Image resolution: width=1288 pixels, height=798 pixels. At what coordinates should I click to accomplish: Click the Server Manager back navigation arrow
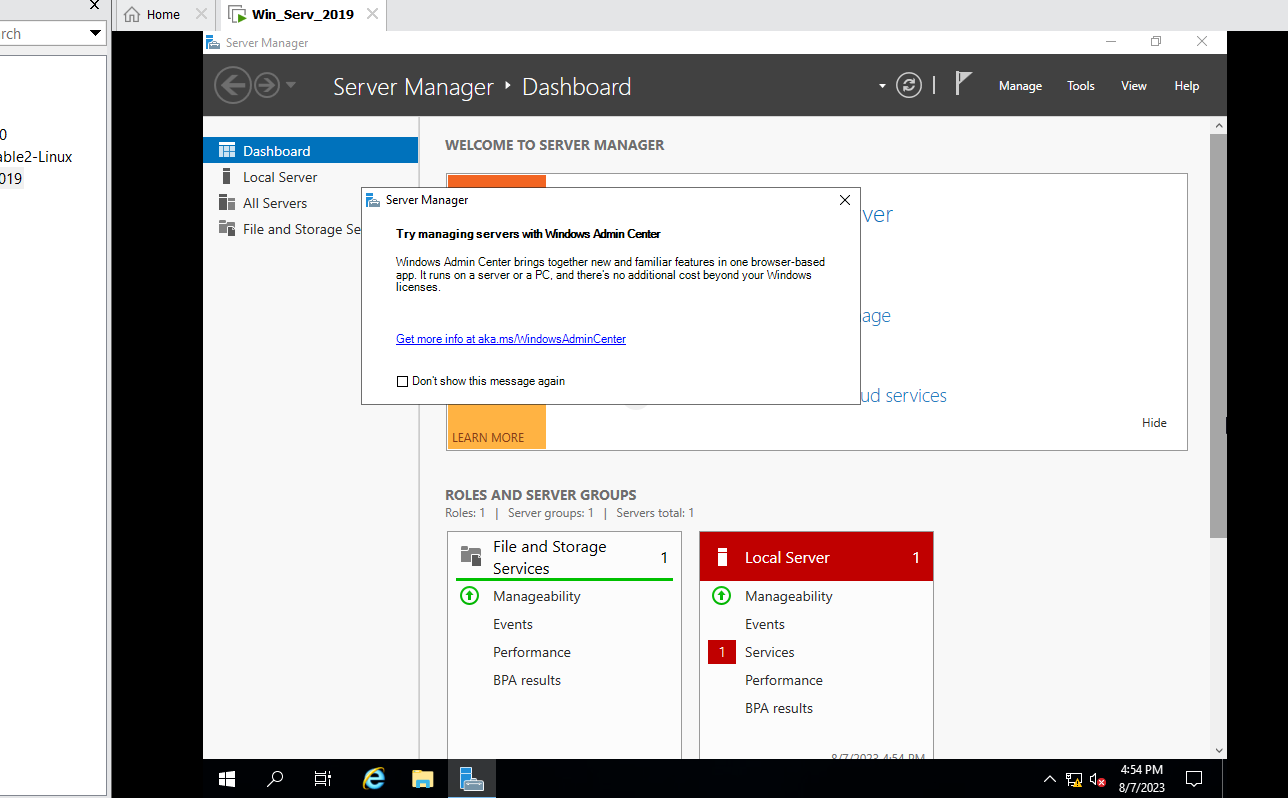(232, 85)
